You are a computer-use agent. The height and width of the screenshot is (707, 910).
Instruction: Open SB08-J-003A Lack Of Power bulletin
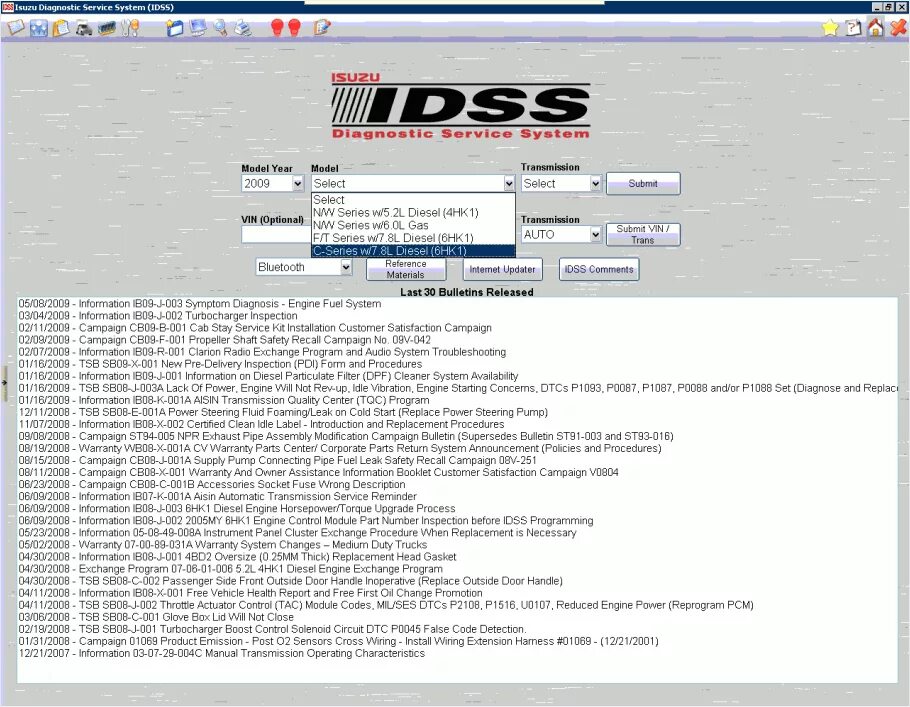(458, 388)
